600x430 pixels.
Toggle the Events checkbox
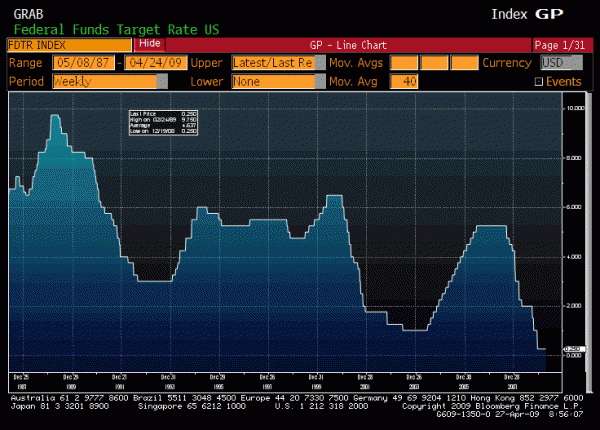tap(540, 81)
